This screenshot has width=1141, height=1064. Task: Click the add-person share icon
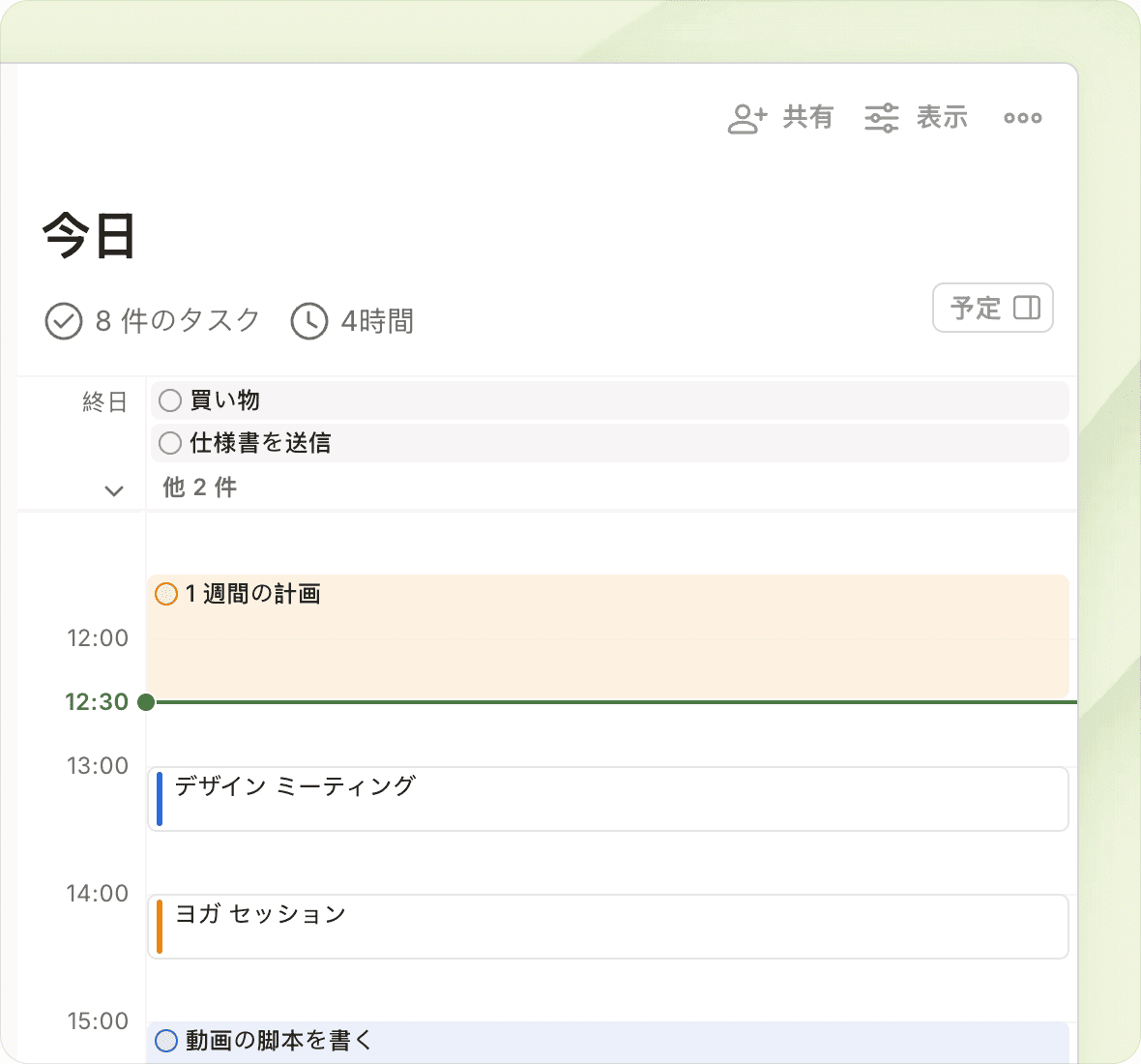tap(746, 118)
